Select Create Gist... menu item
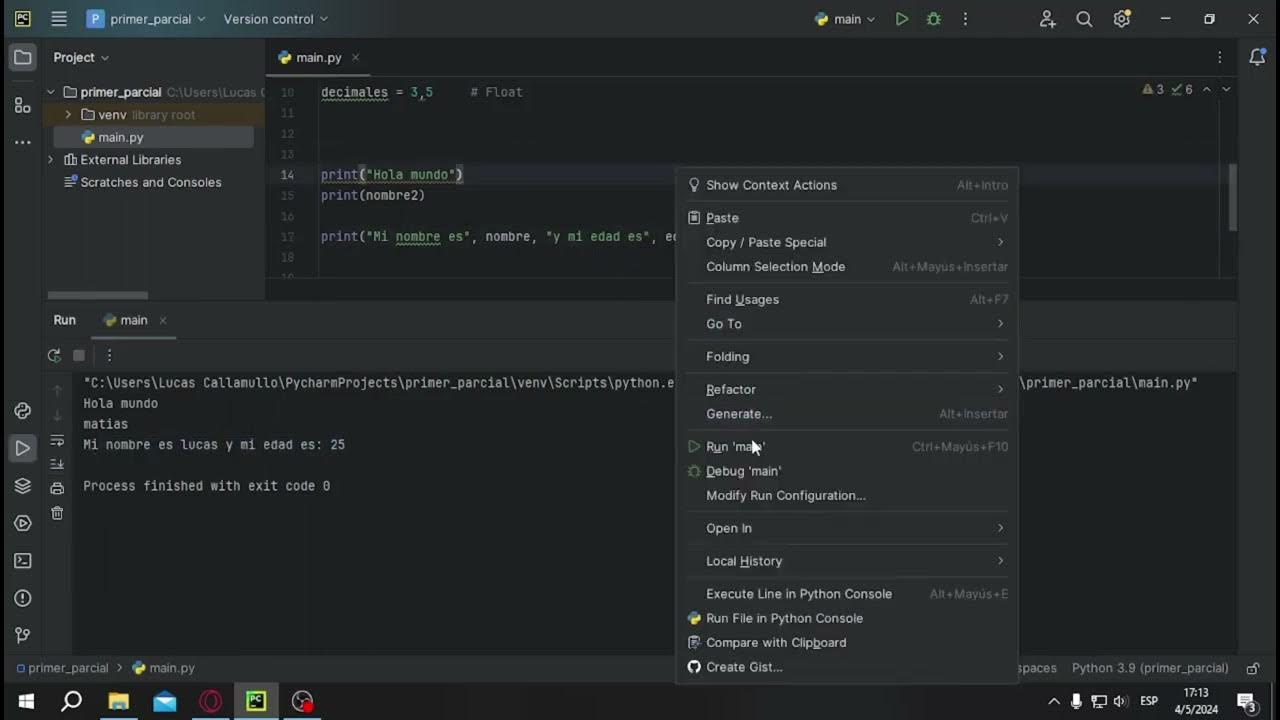 pos(847,667)
